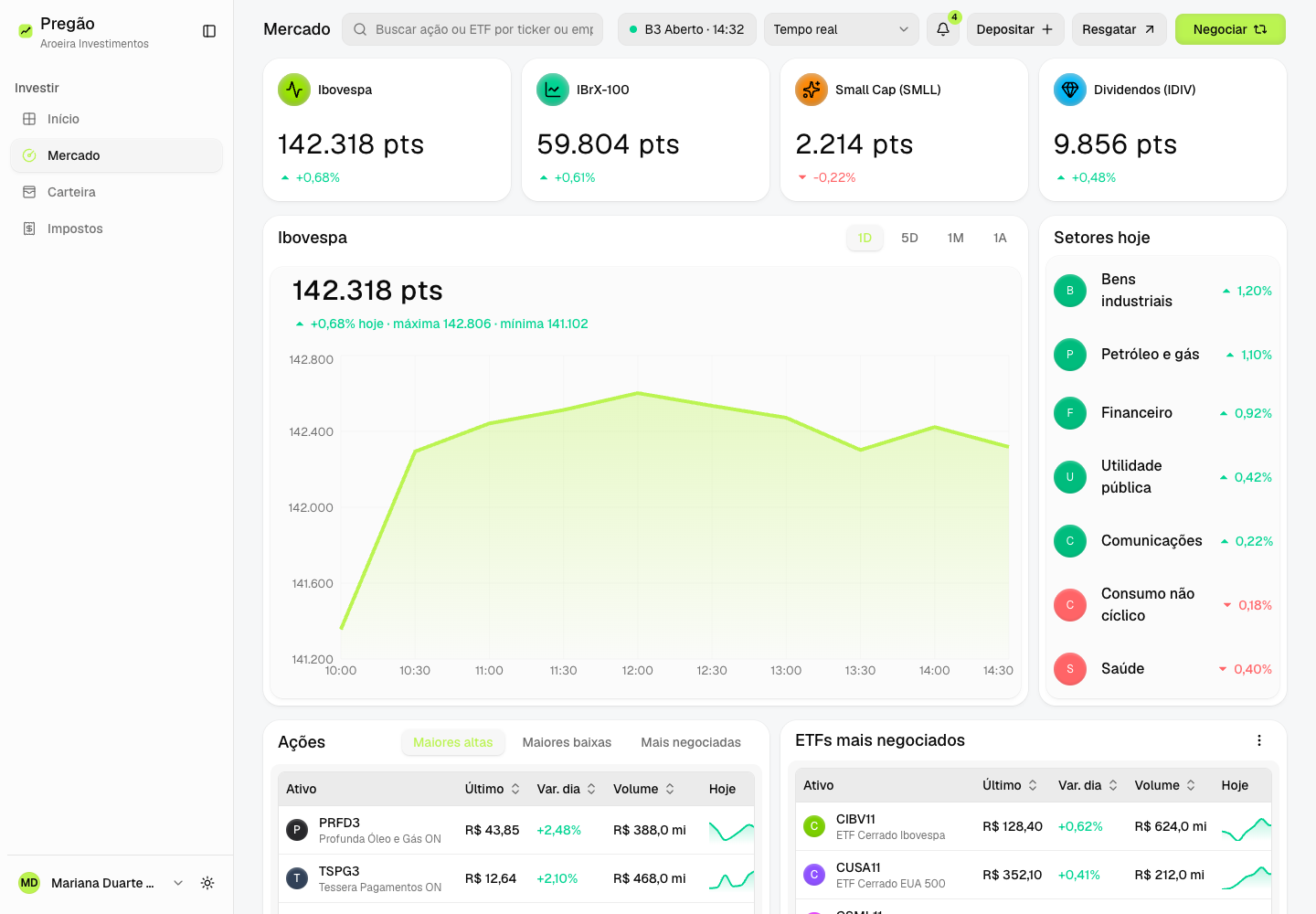Open Carteira in sidebar

click(116, 192)
